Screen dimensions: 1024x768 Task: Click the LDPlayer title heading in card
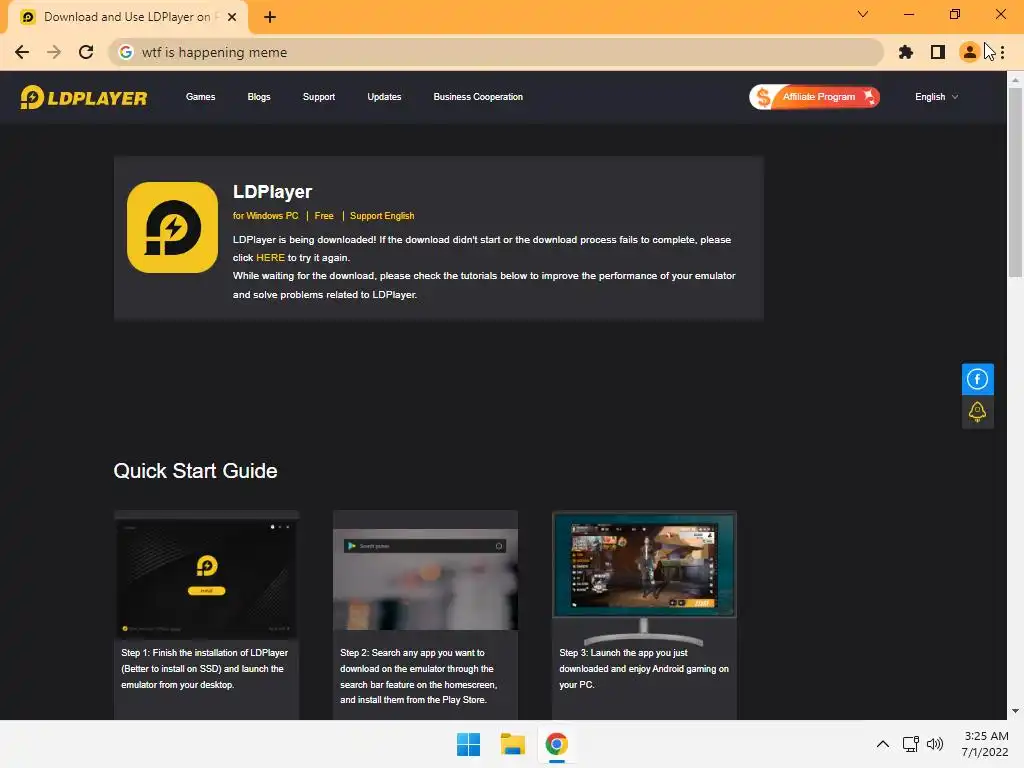coord(272,192)
